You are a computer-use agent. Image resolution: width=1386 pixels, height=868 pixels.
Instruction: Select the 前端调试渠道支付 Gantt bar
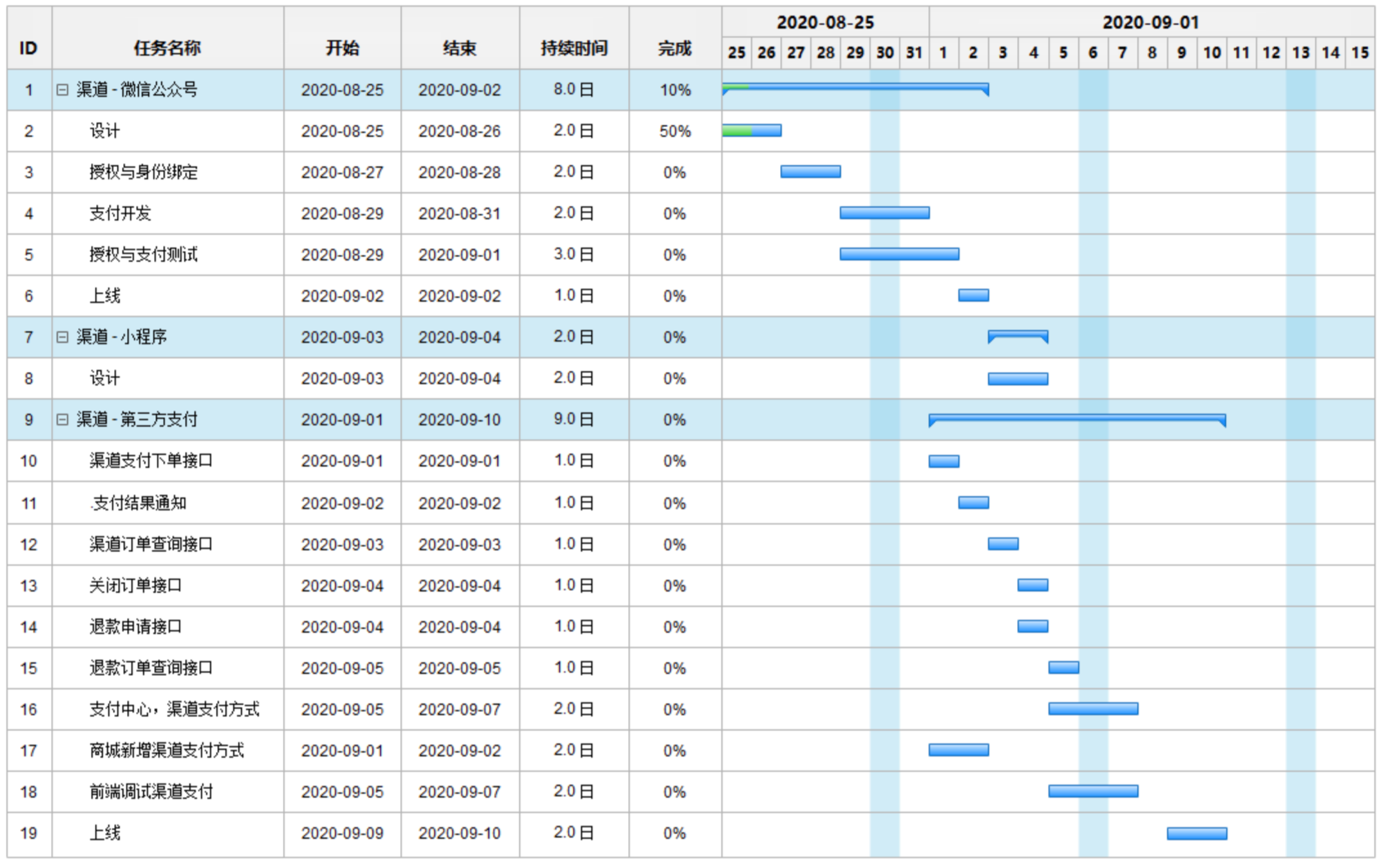point(1092,791)
